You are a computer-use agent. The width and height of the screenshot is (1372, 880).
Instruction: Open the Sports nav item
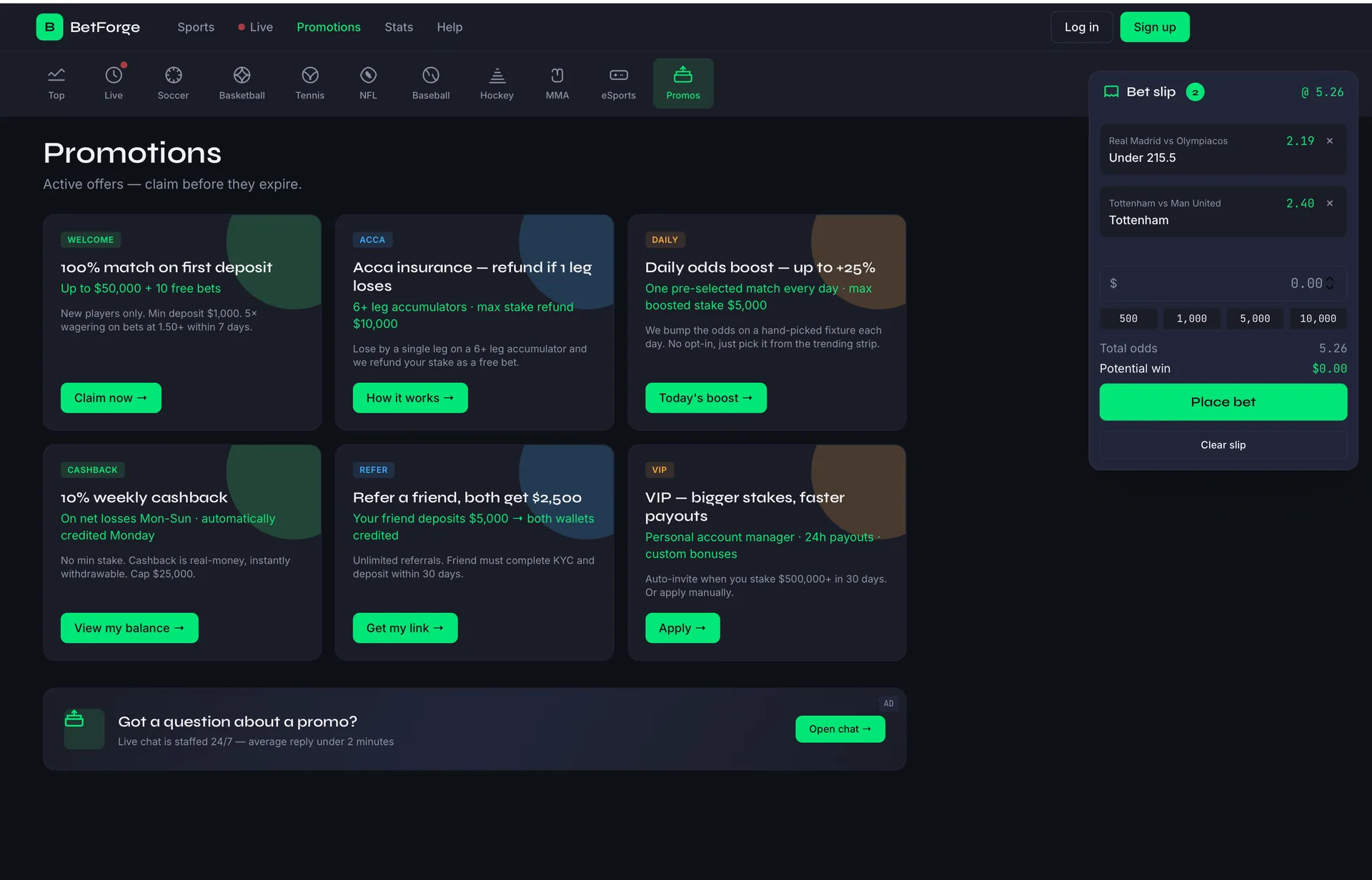[196, 27]
